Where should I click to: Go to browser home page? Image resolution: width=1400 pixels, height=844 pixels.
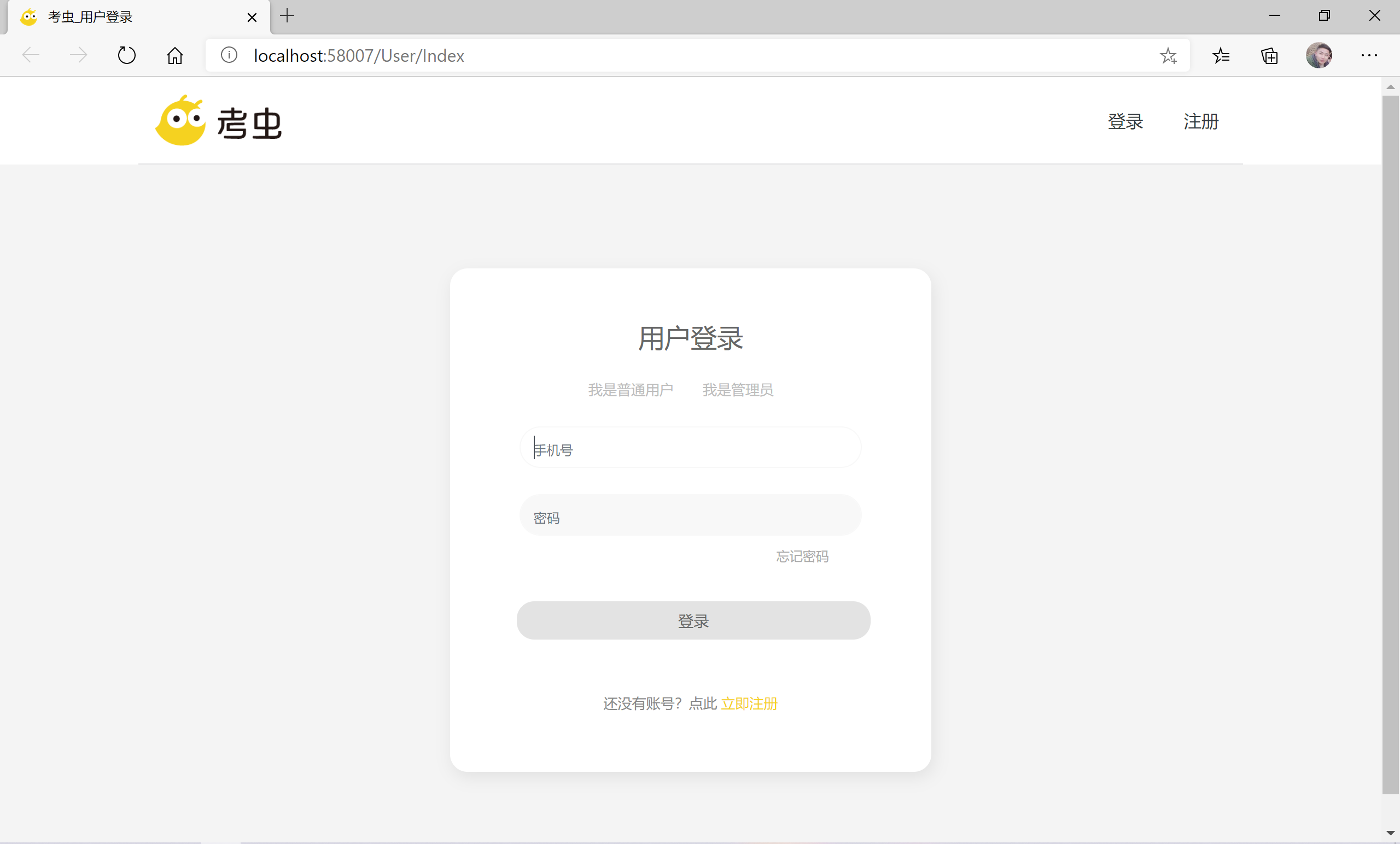[174, 56]
